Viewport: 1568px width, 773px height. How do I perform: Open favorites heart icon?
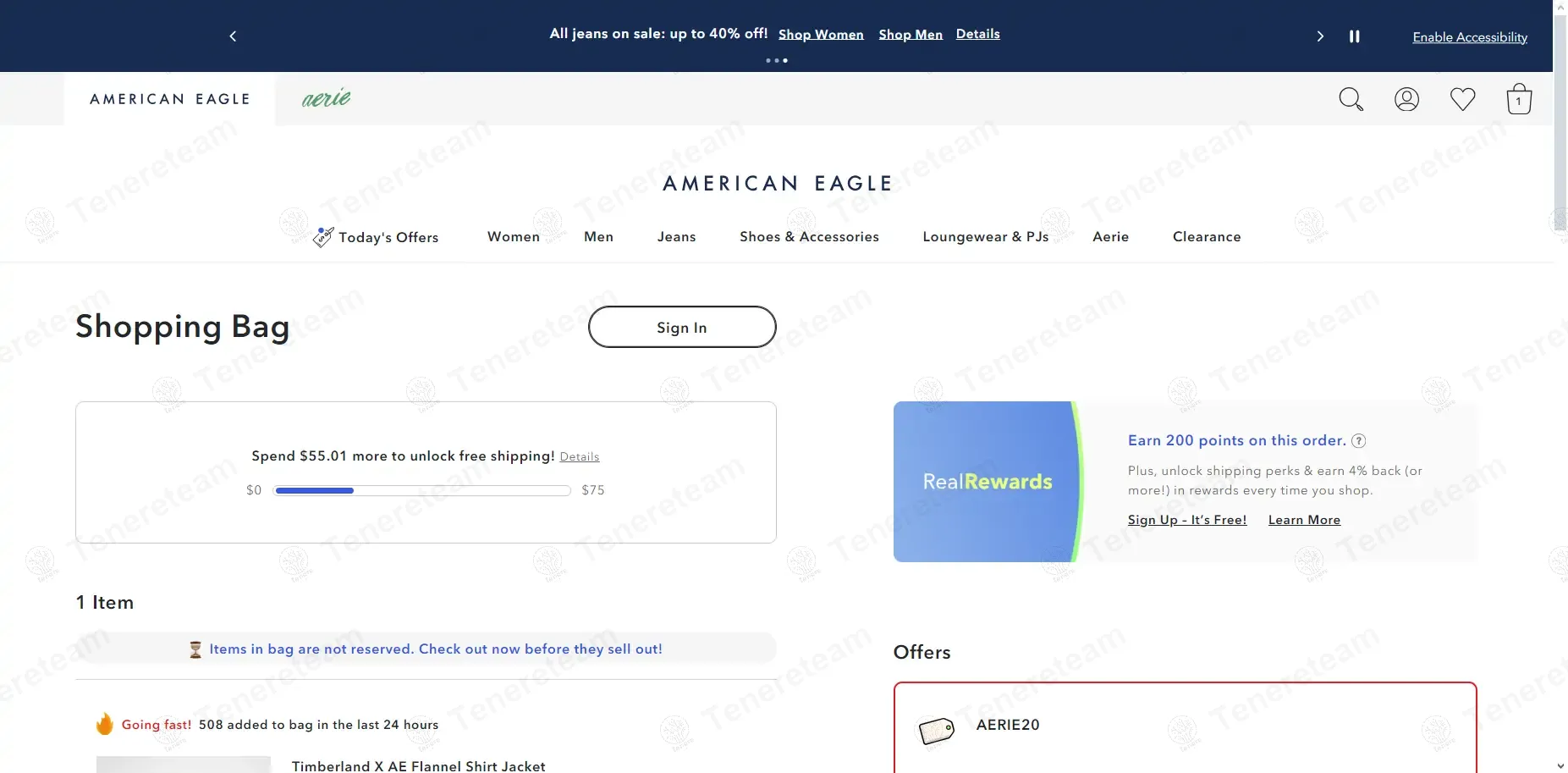[1462, 99]
